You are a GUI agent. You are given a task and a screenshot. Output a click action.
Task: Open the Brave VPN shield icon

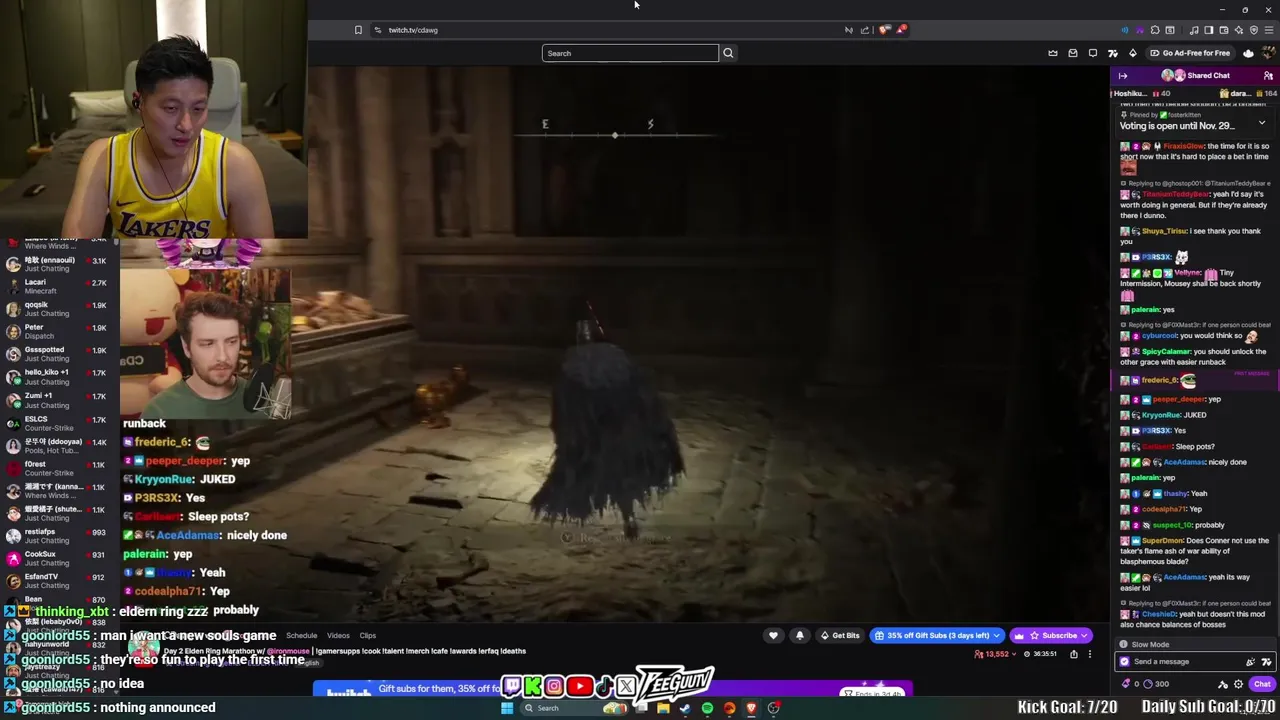1254,30
